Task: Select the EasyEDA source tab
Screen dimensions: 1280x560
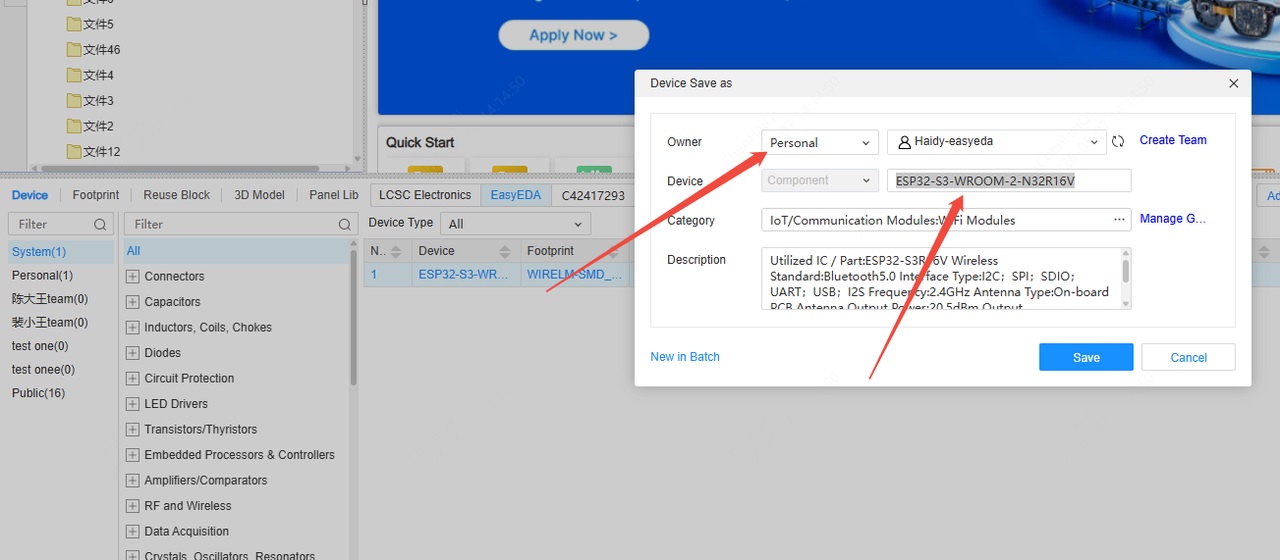Action: click(516, 195)
